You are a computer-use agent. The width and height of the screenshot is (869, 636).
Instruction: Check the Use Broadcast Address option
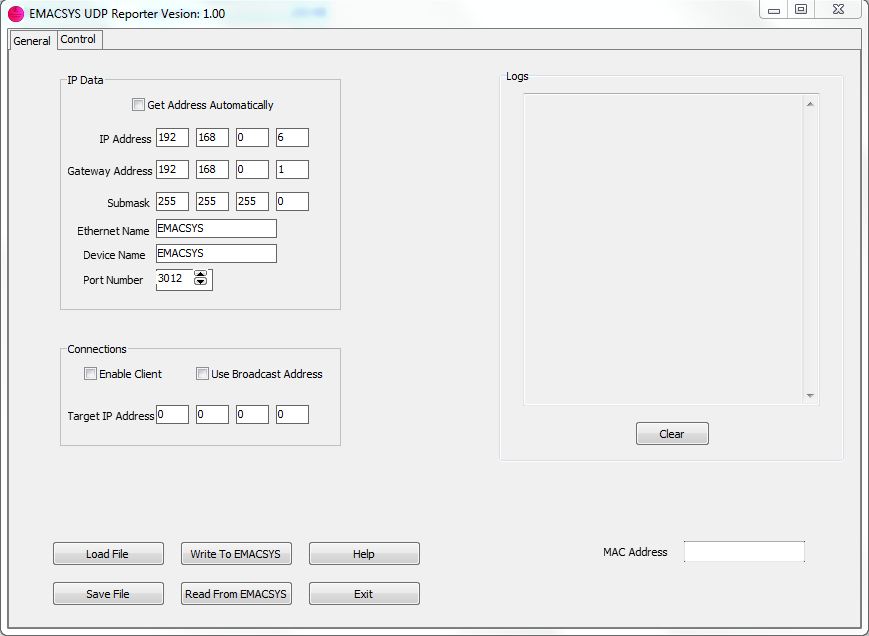click(203, 374)
